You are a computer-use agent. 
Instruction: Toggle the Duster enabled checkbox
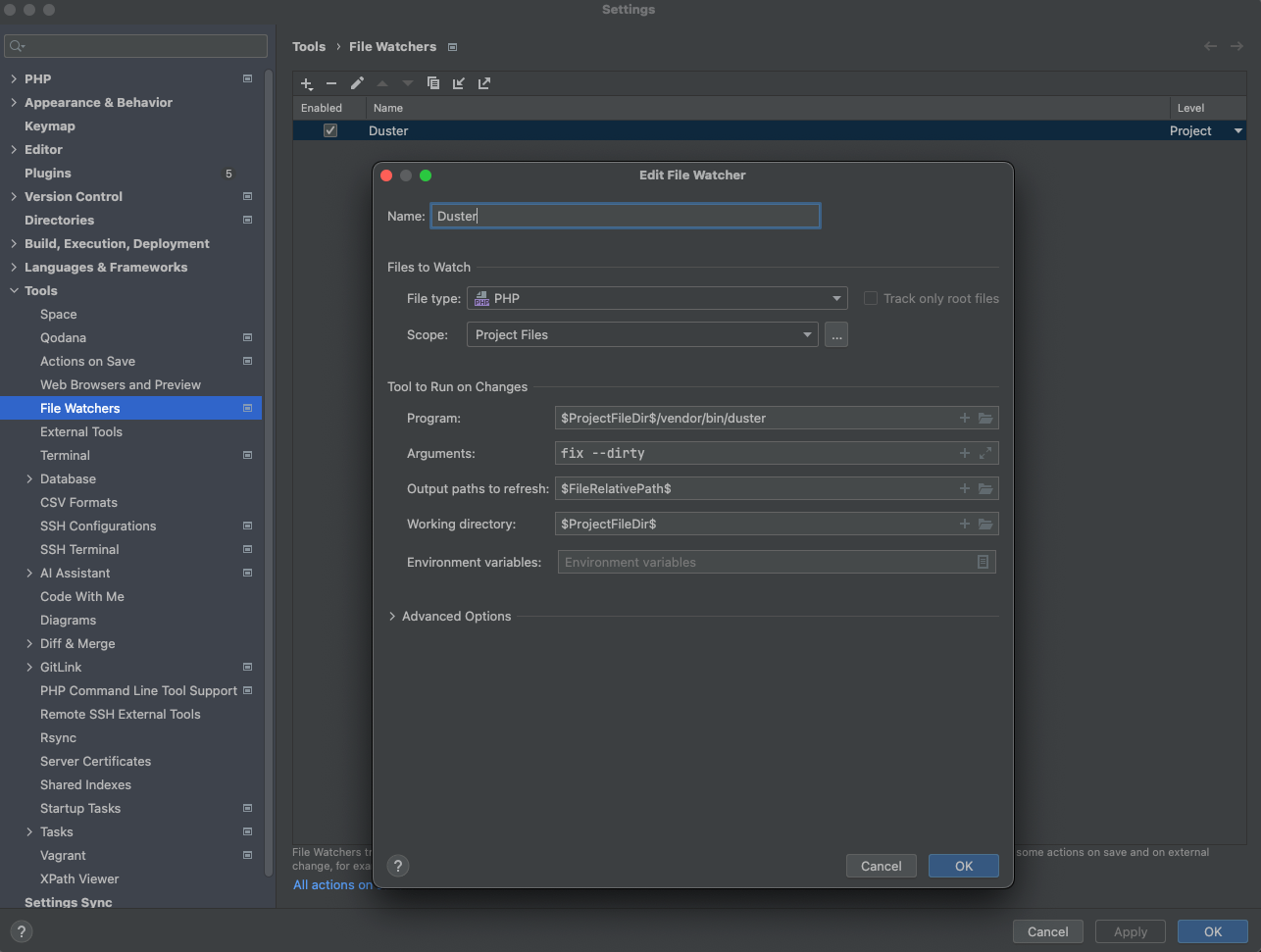click(330, 130)
